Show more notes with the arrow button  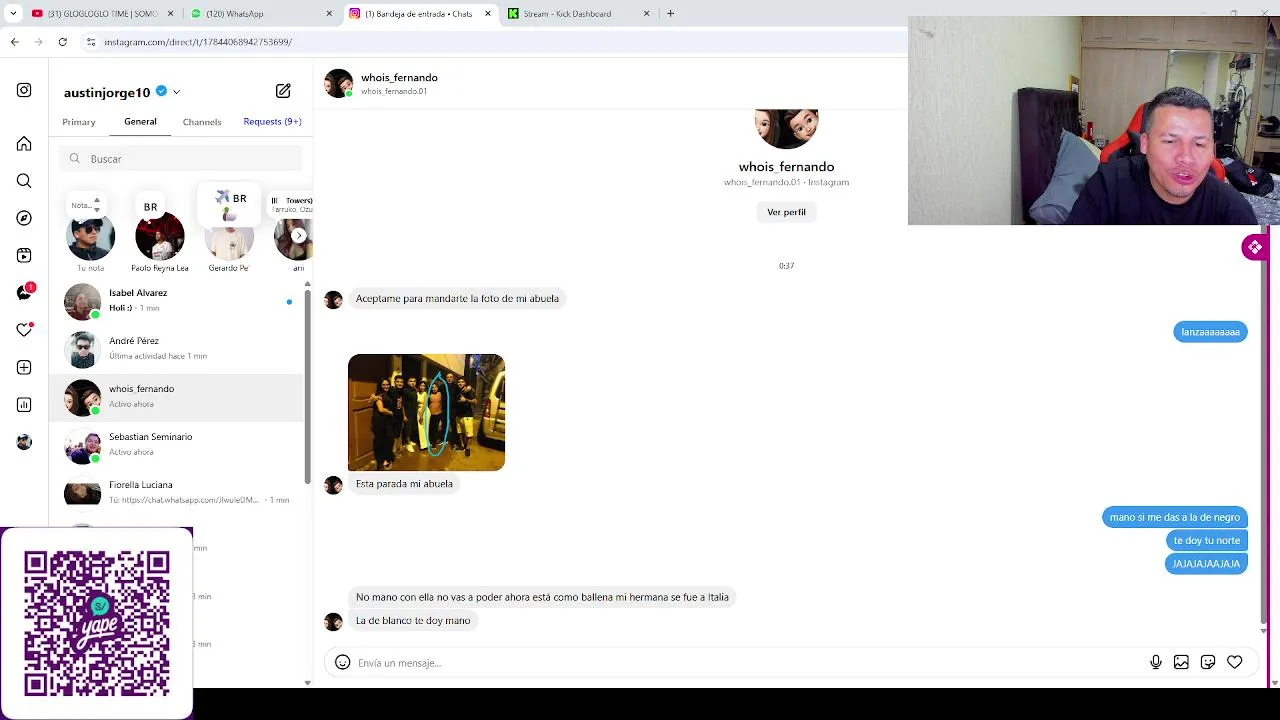pos(299,236)
